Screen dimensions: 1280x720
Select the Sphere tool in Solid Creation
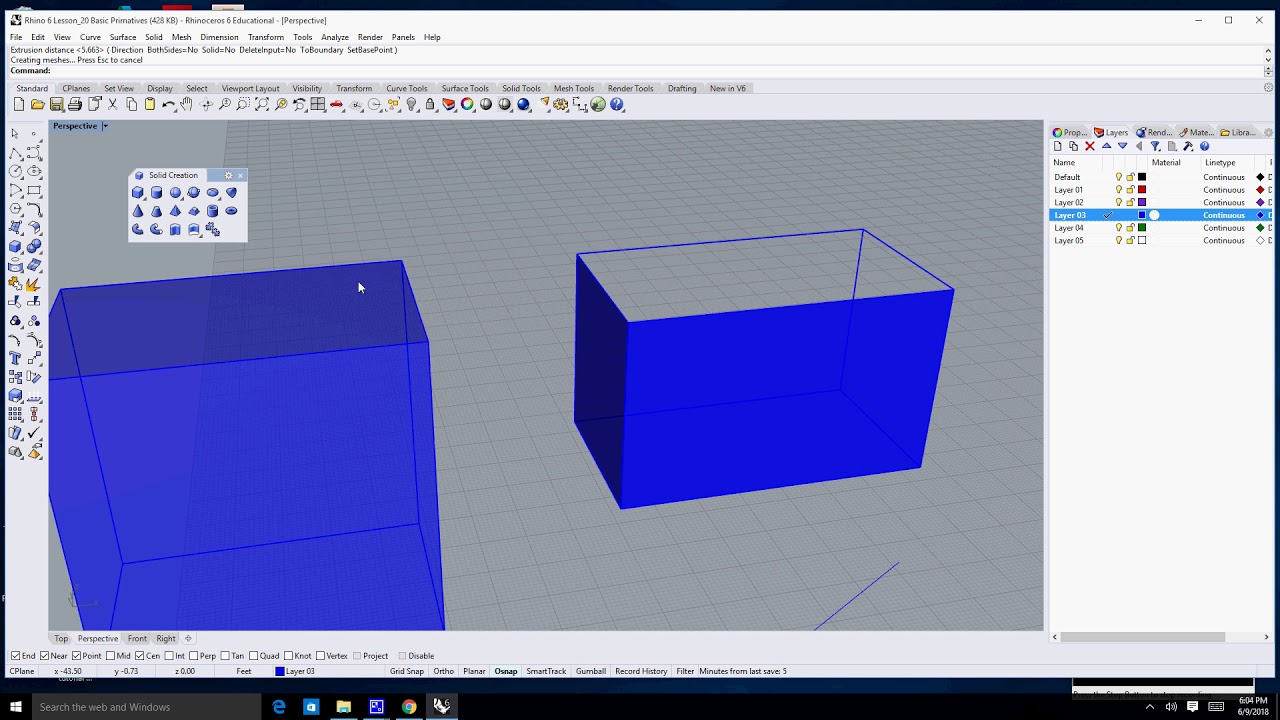coord(175,192)
